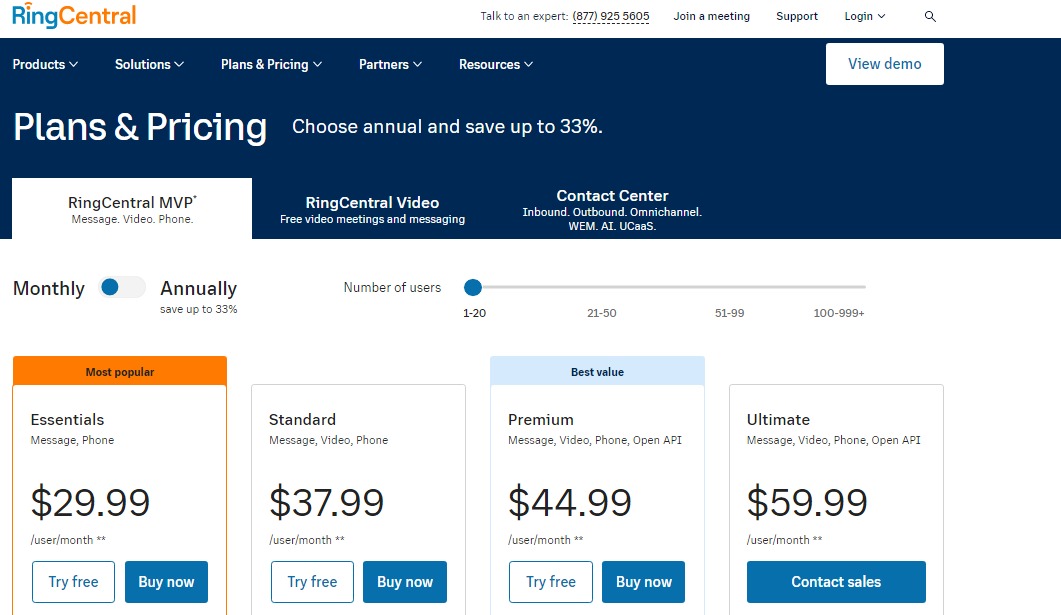Try the Essentials plan for free
Screen dimensions: 1061x615
click(73, 581)
